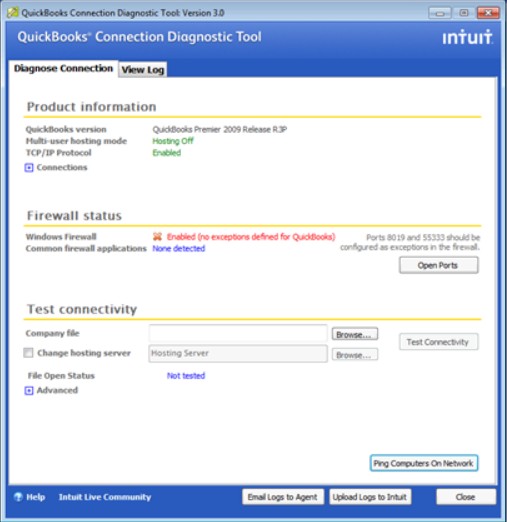This screenshot has width=507, height=522.
Task: Click the Browse button beside Hosting Server
Action: coord(354,355)
